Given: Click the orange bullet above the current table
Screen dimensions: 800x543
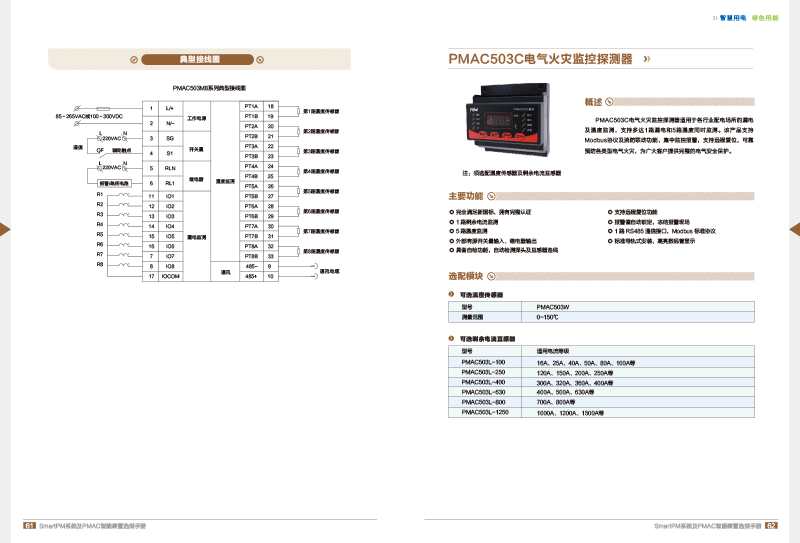Looking at the screenshot, I should point(450,340).
